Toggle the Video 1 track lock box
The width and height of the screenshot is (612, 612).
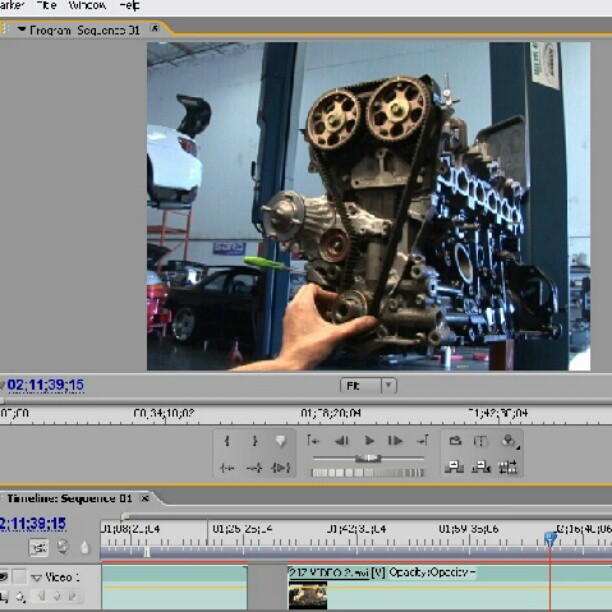(x=21, y=577)
